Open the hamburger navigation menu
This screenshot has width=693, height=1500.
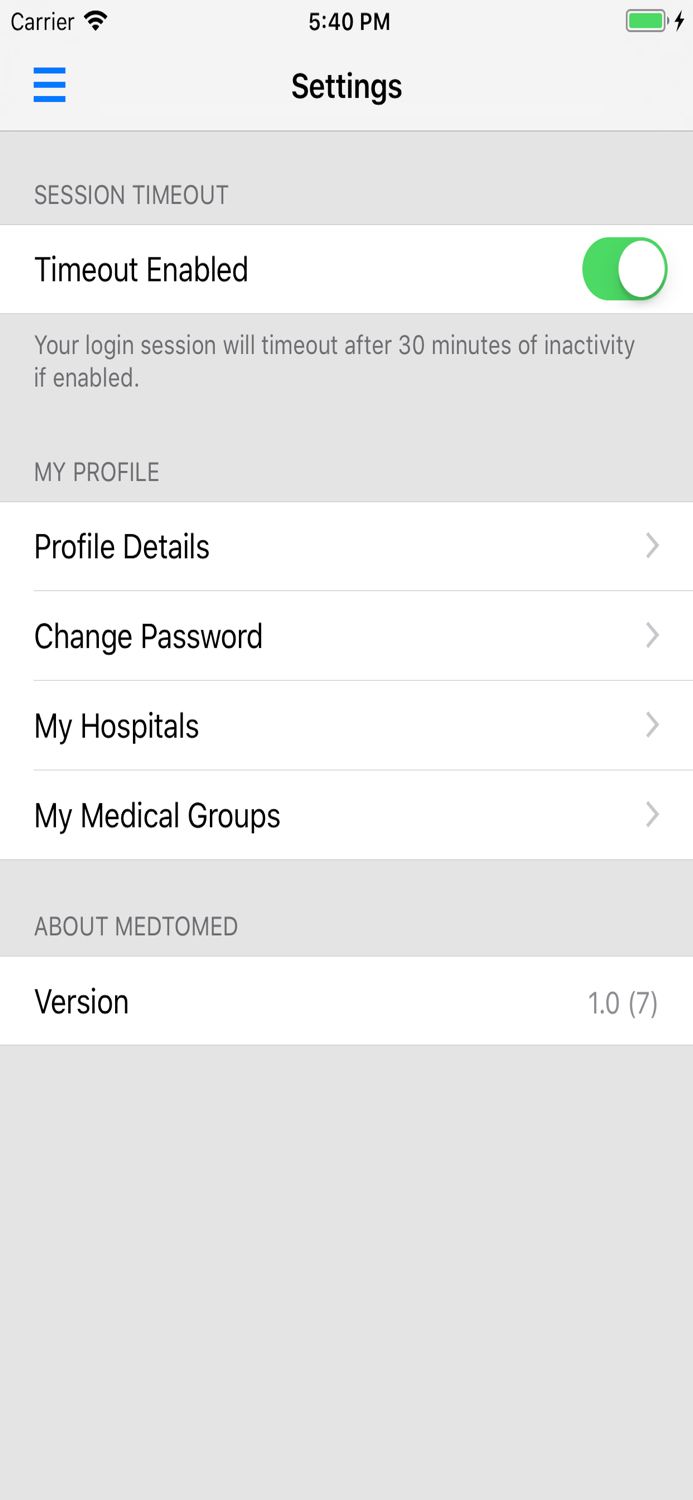(x=49, y=85)
